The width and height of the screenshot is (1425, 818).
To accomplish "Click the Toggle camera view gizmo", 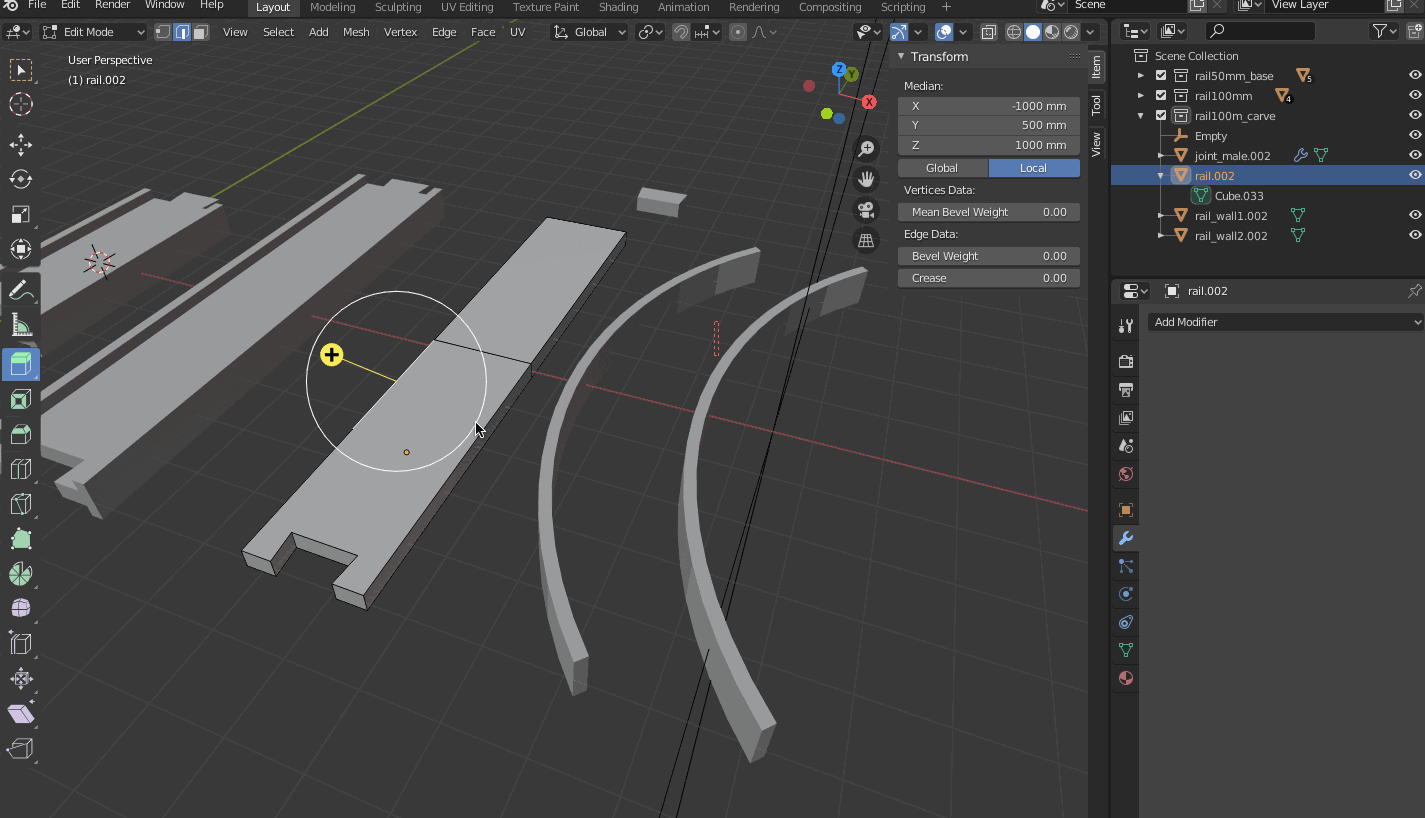I will tap(866, 210).
